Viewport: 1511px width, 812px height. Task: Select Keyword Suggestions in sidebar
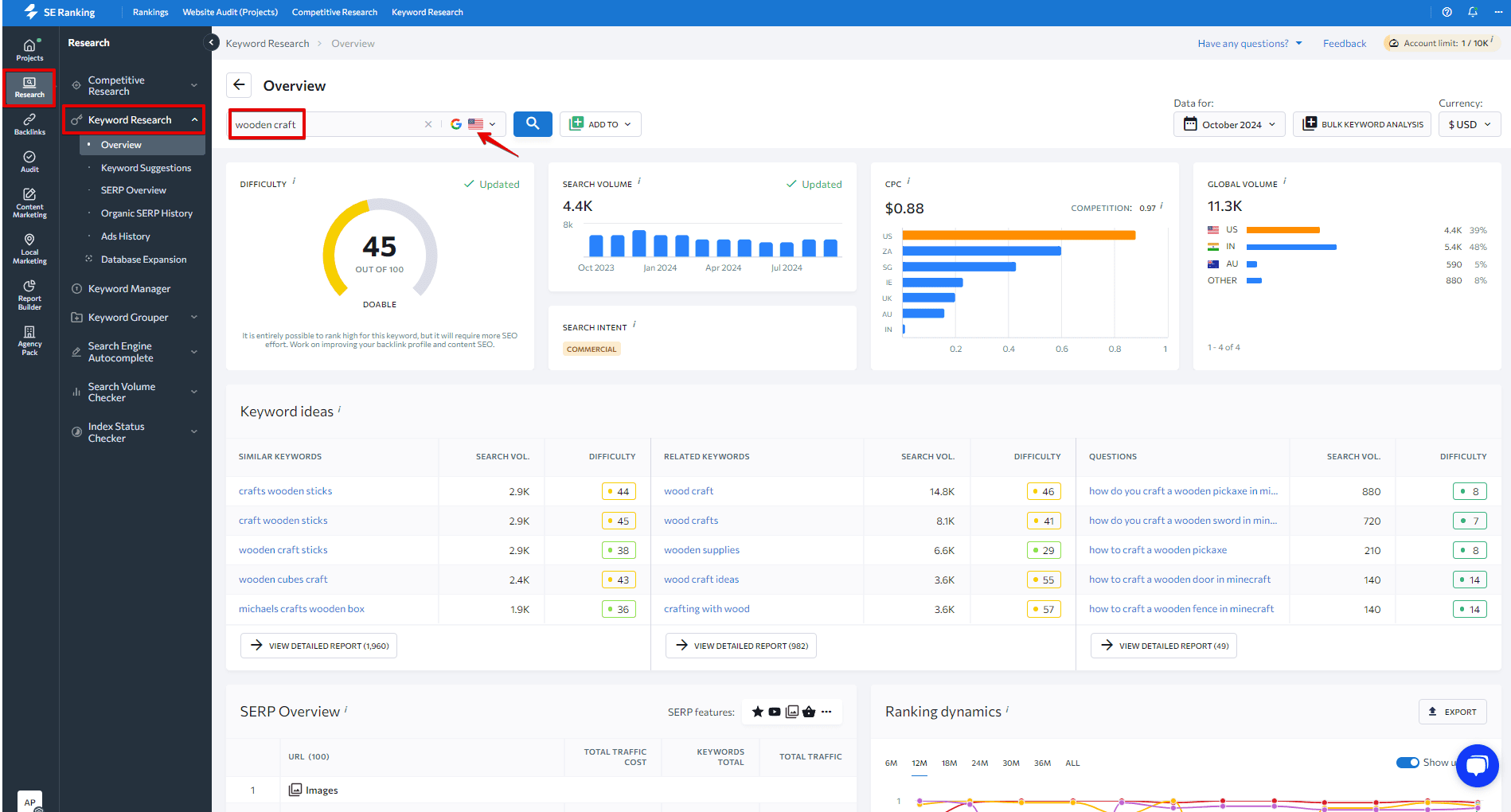pyautogui.click(x=146, y=168)
